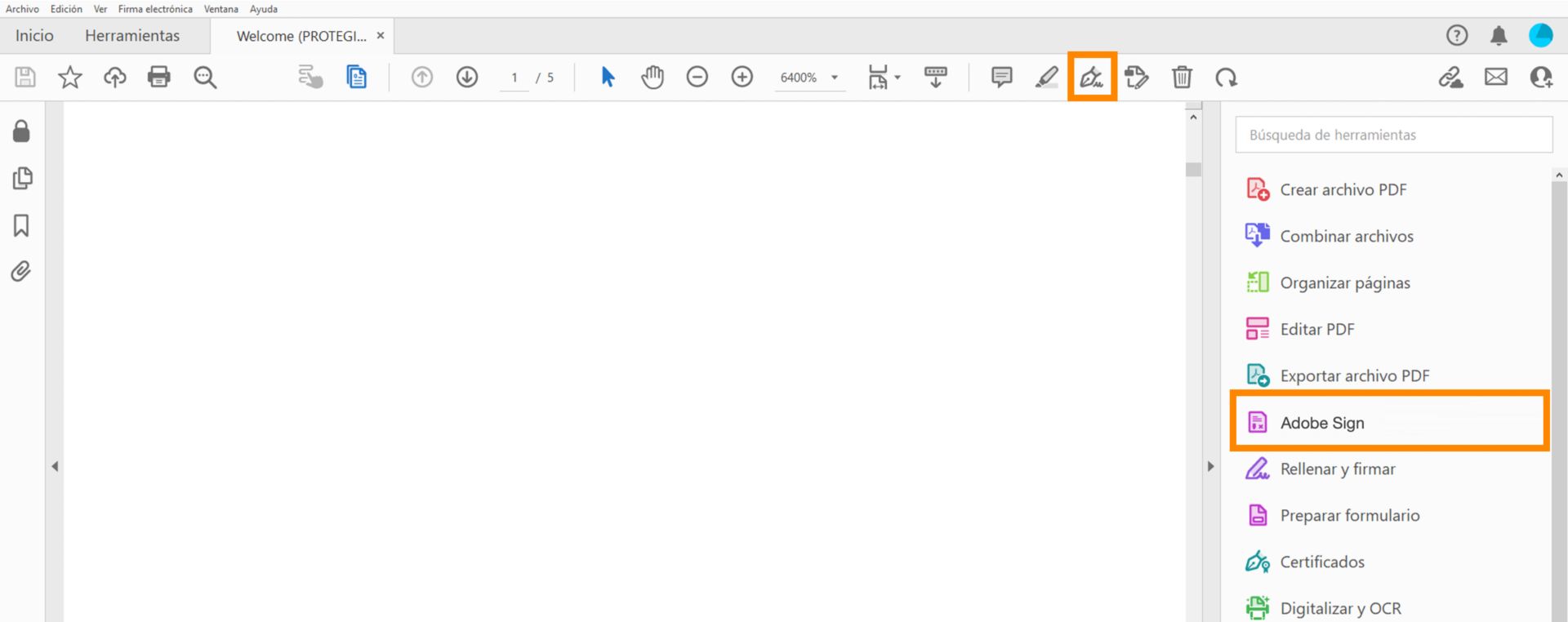The image size is (1568, 622).
Task: Share a link to the file
Action: [1451, 78]
